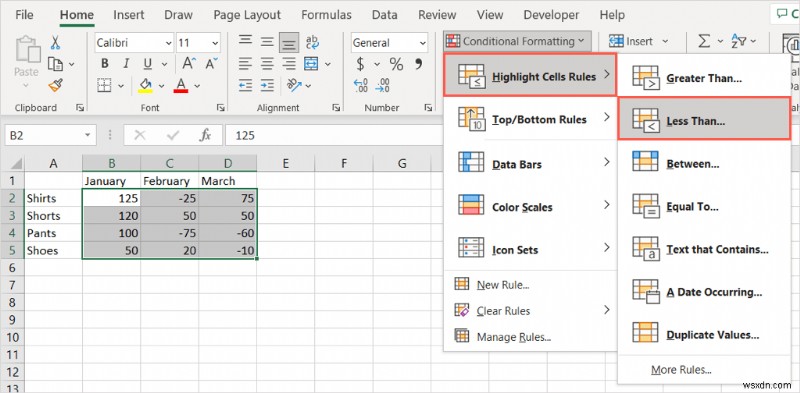Select Between... rule

point(704,163)
